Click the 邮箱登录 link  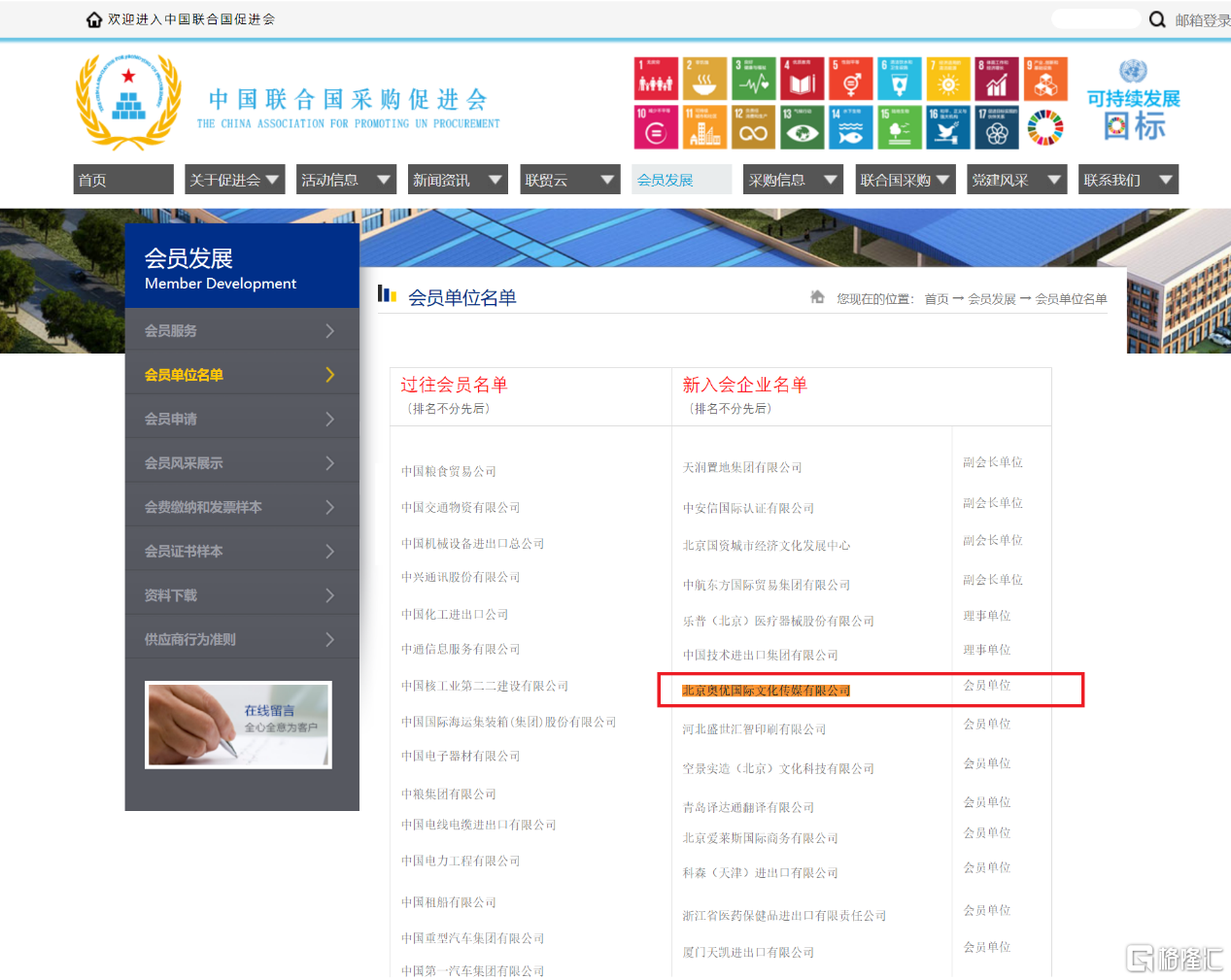tap(1203, 20)
